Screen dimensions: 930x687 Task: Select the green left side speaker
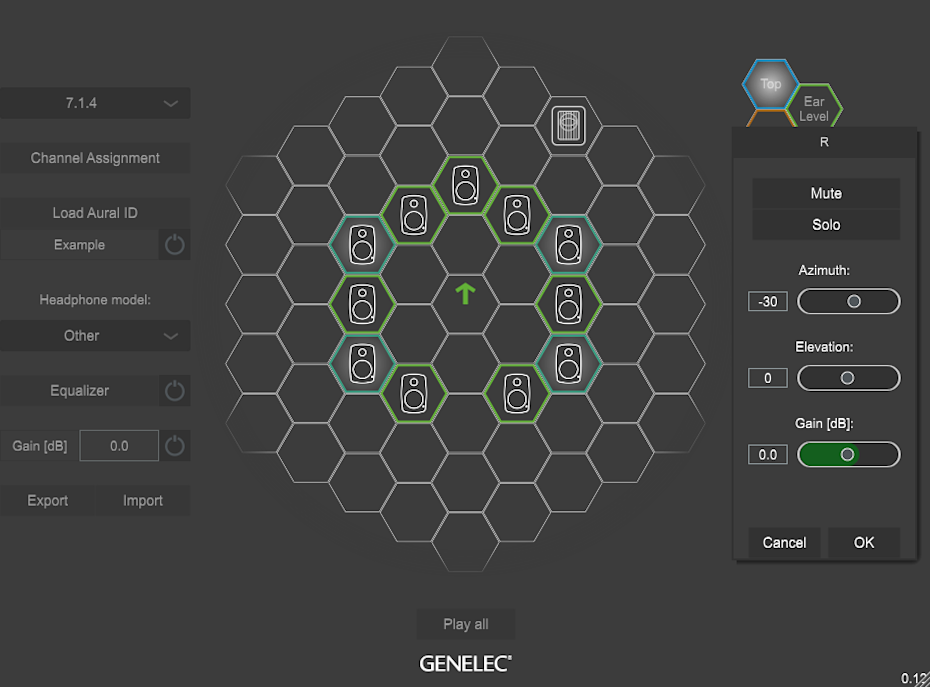tap(362, 304)
